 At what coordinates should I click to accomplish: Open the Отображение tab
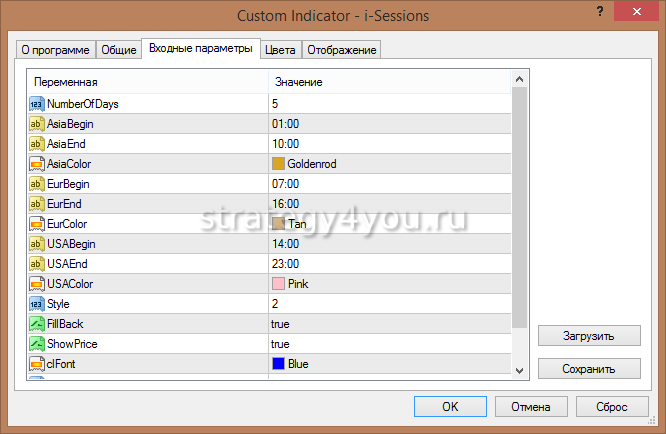point(341,50)
